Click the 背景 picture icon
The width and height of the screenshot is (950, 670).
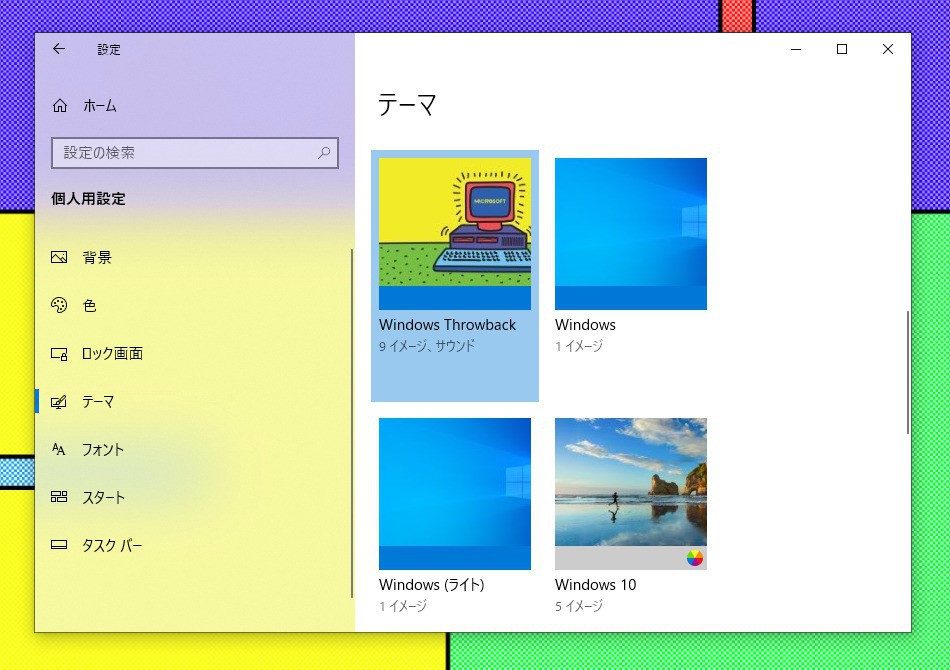click(59, 257)
